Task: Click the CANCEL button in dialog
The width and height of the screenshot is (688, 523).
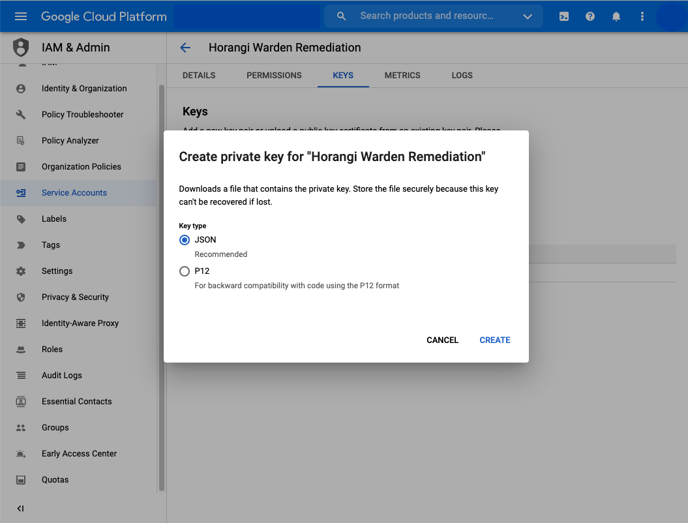Action: [442, 340]
